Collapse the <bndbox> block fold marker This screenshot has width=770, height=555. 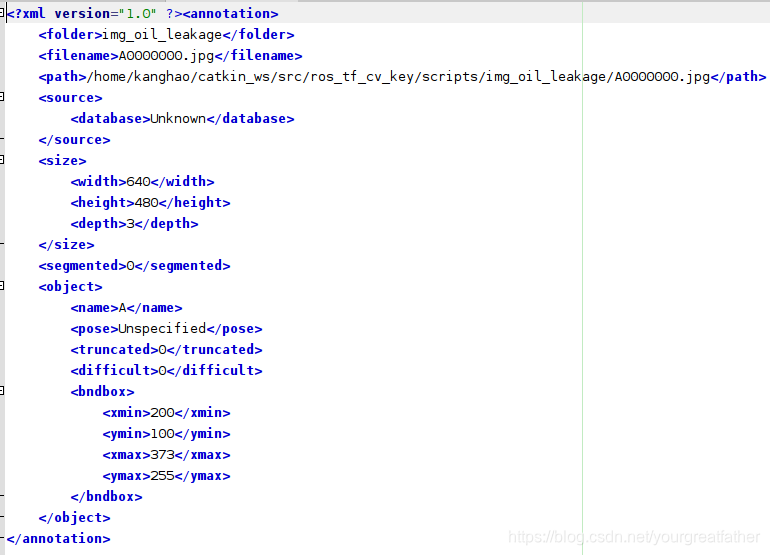pyautogui.click(x=1, y=390)
